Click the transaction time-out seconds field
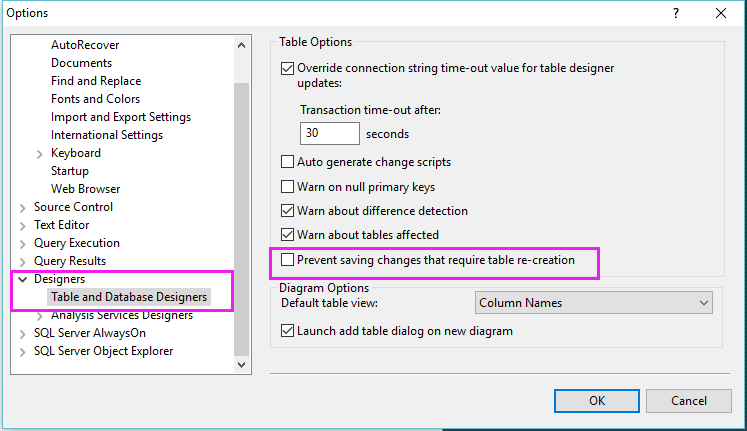The width and height of the screenshot is (747, 431). tap(329, 133)
